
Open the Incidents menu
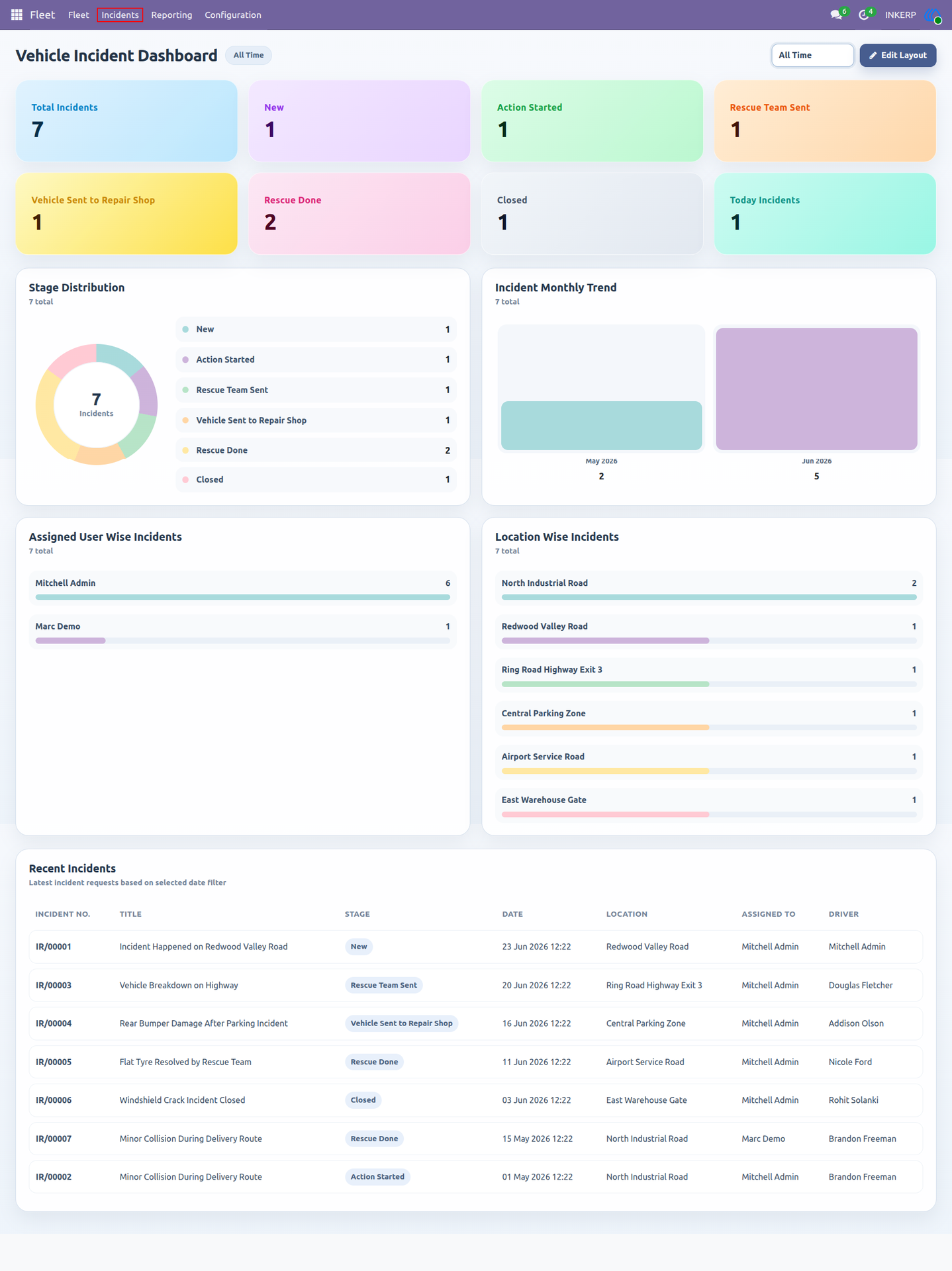point(120,15)
